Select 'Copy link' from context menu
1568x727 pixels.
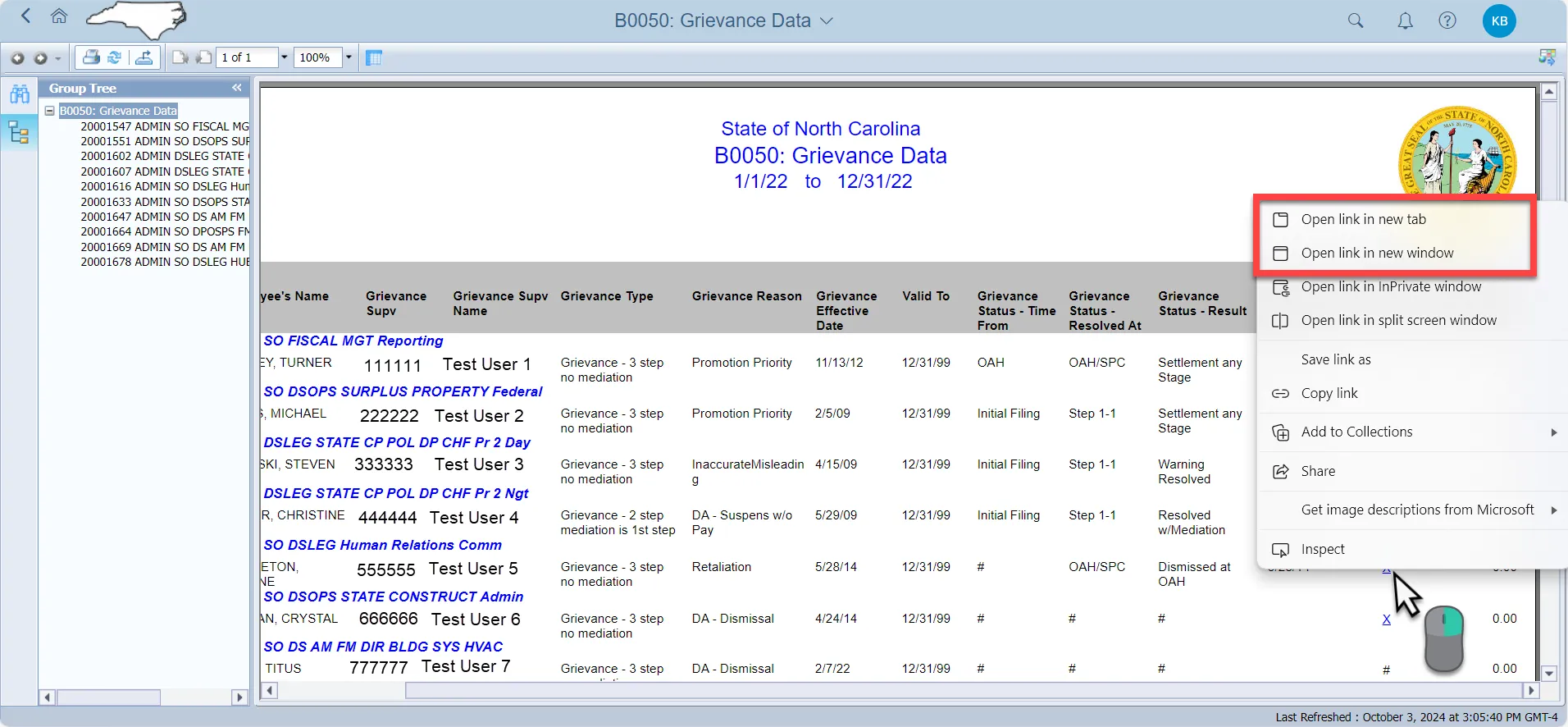1329,393
